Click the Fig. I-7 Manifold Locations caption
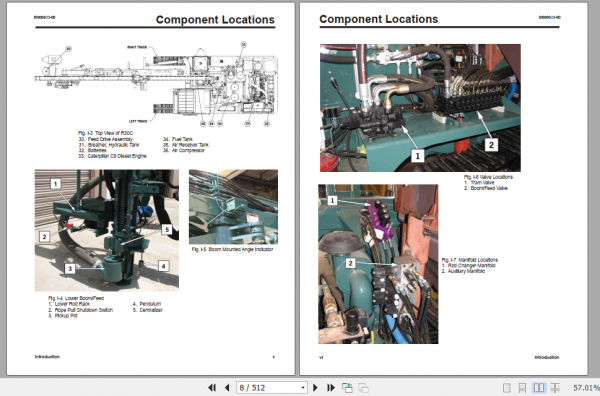 click(x=470, y=260)
